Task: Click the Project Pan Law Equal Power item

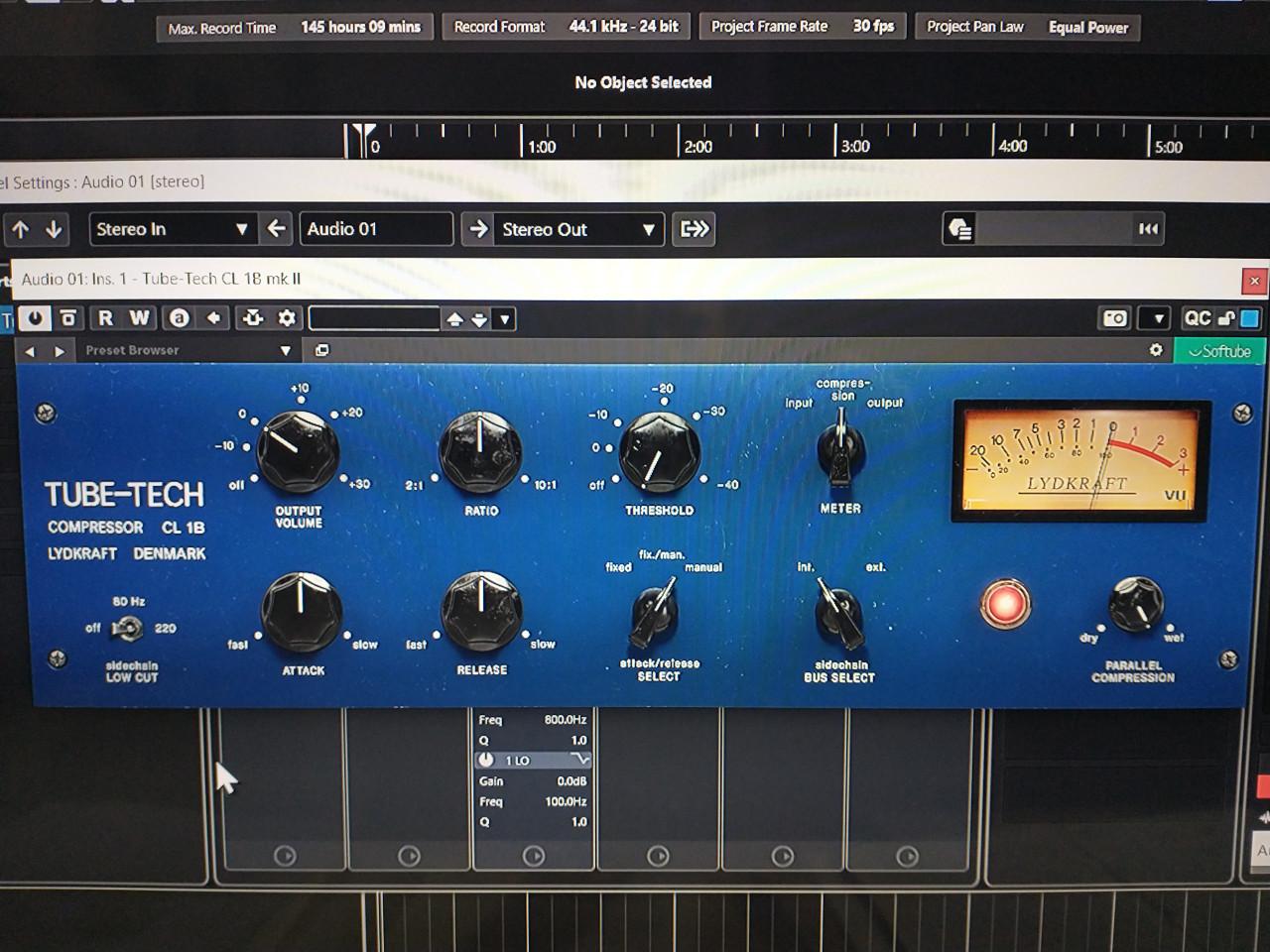Action: click(x=1027, y=27)
